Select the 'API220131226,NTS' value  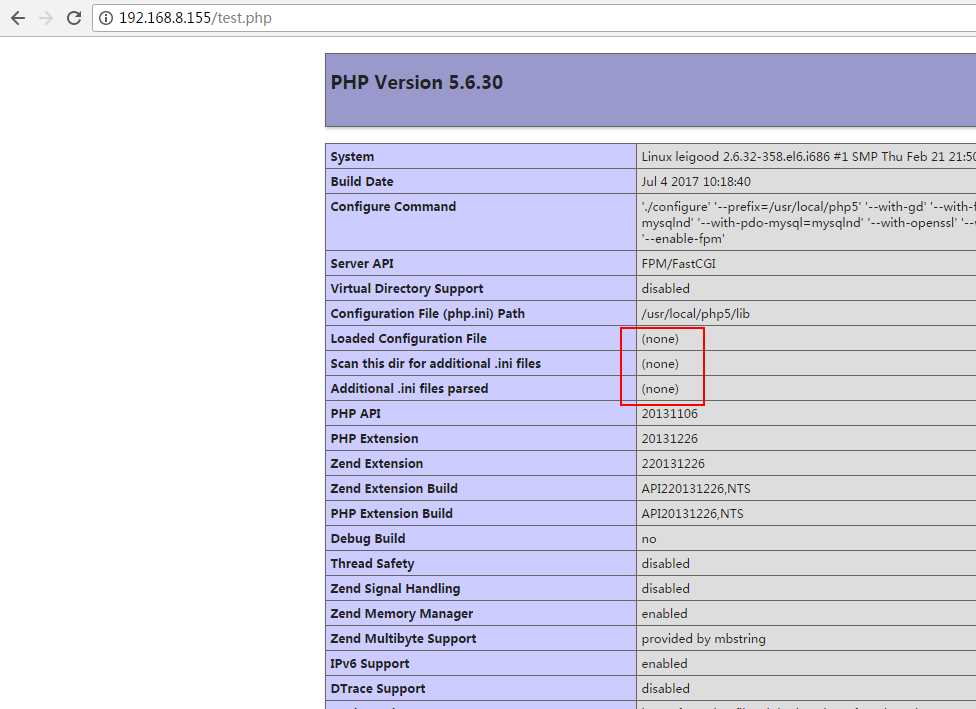696,489
